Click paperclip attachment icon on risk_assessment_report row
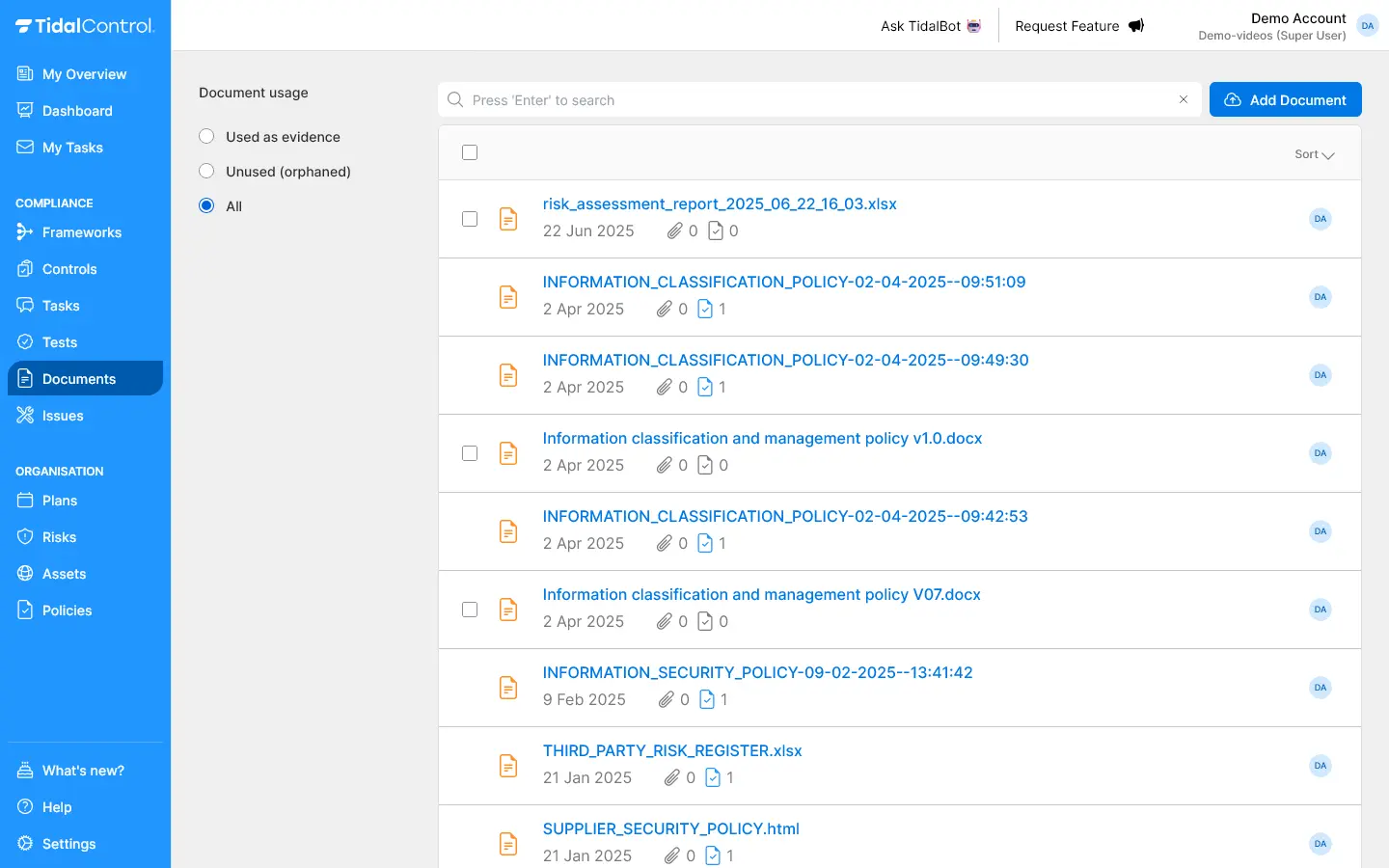Image resolution: width=1389 pixels, height=868 pixels. tap(675, 231)
